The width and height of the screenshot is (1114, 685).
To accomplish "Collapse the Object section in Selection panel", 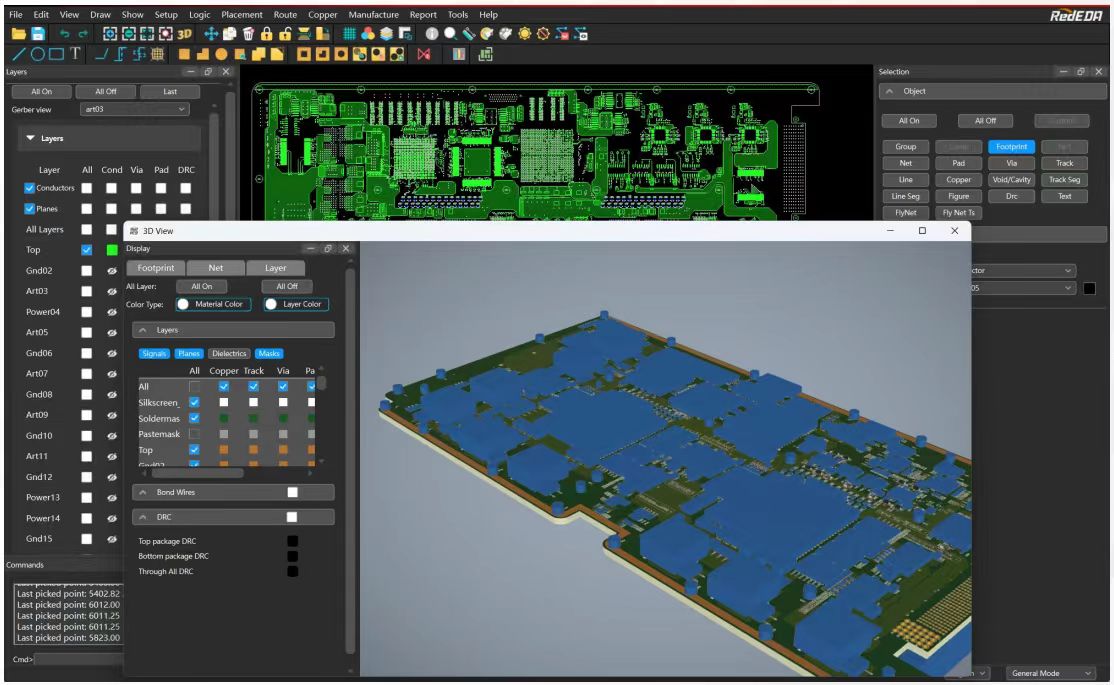I will tap(890, 91).
